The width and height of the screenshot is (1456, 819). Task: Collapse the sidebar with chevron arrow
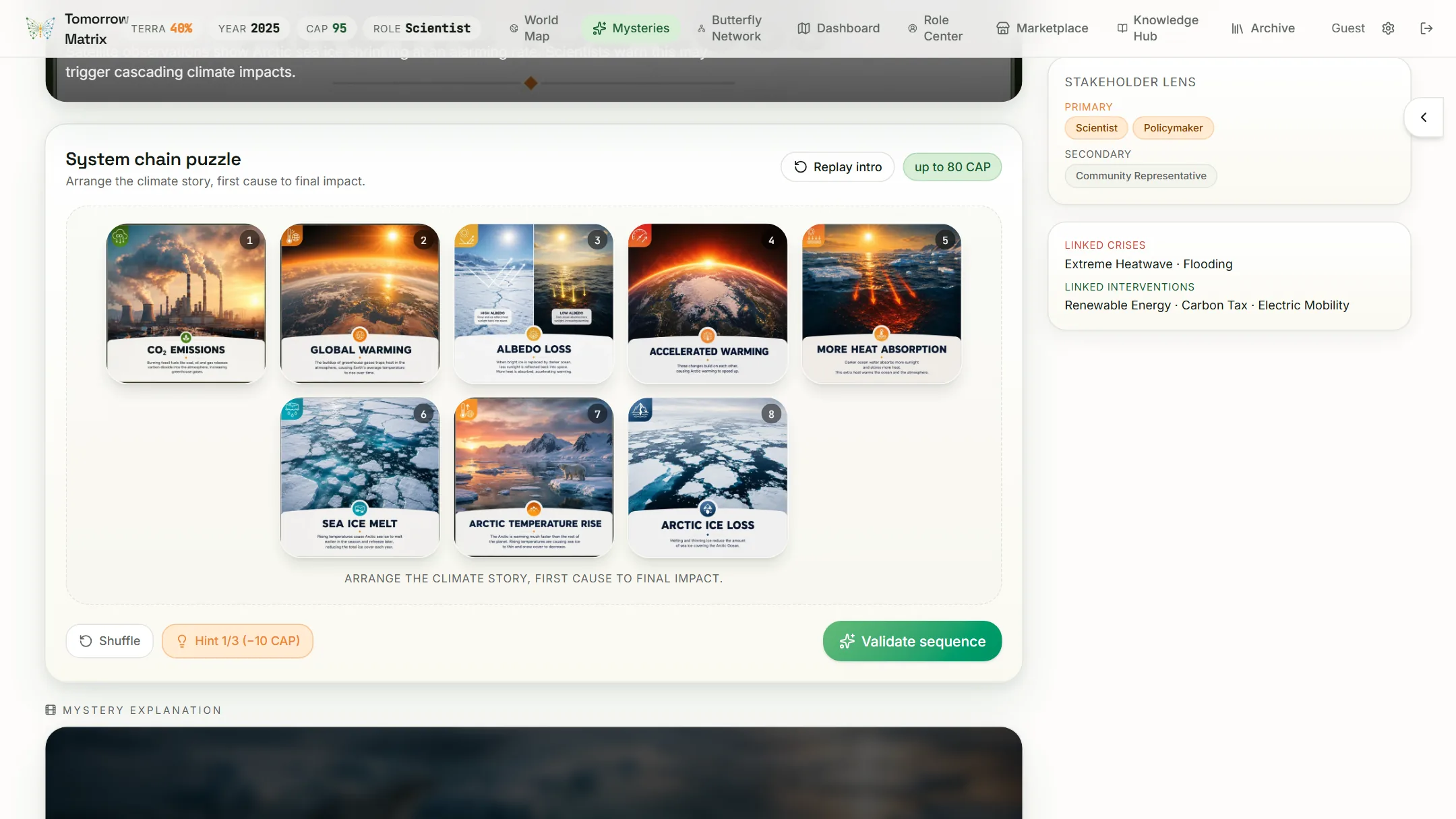(x=1424, y=117)
